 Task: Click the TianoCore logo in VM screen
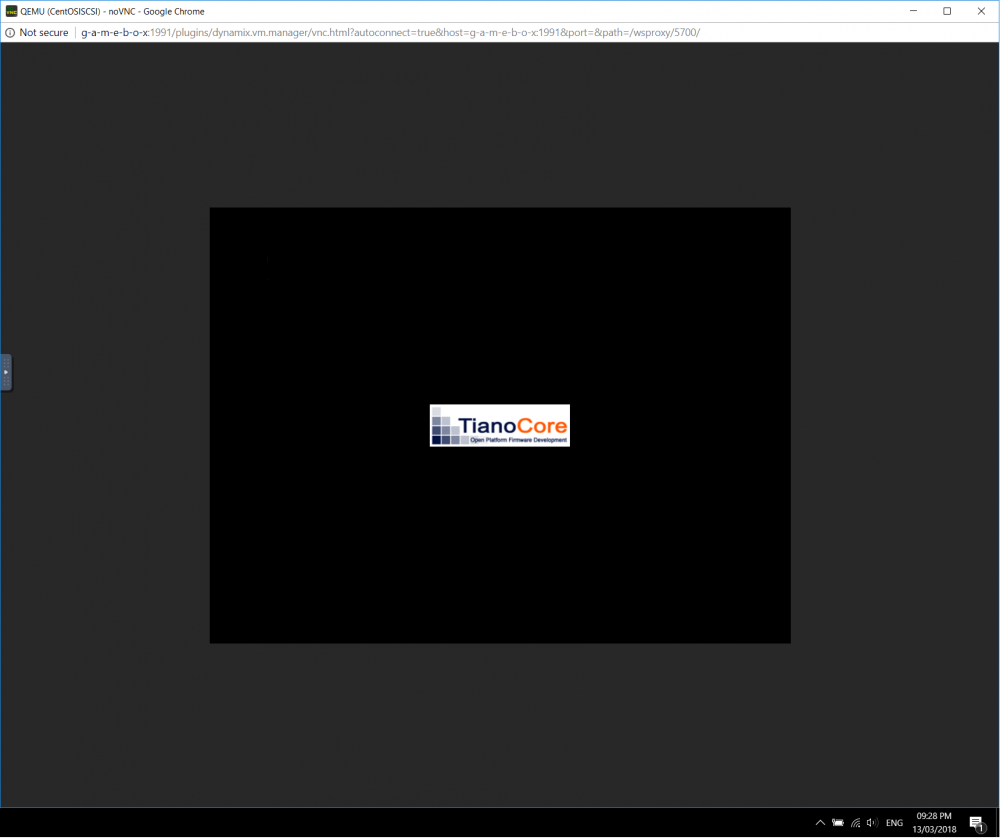499,425
